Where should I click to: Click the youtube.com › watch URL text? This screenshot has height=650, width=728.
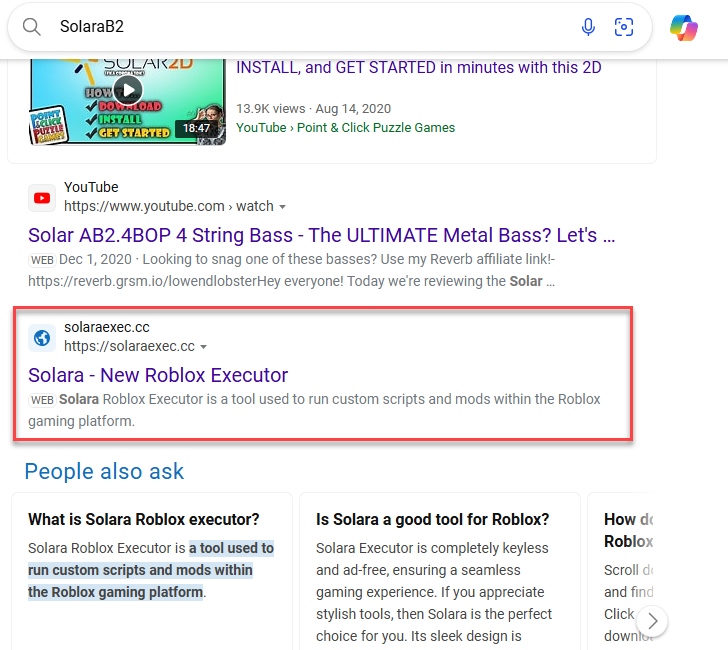[168, 207]
